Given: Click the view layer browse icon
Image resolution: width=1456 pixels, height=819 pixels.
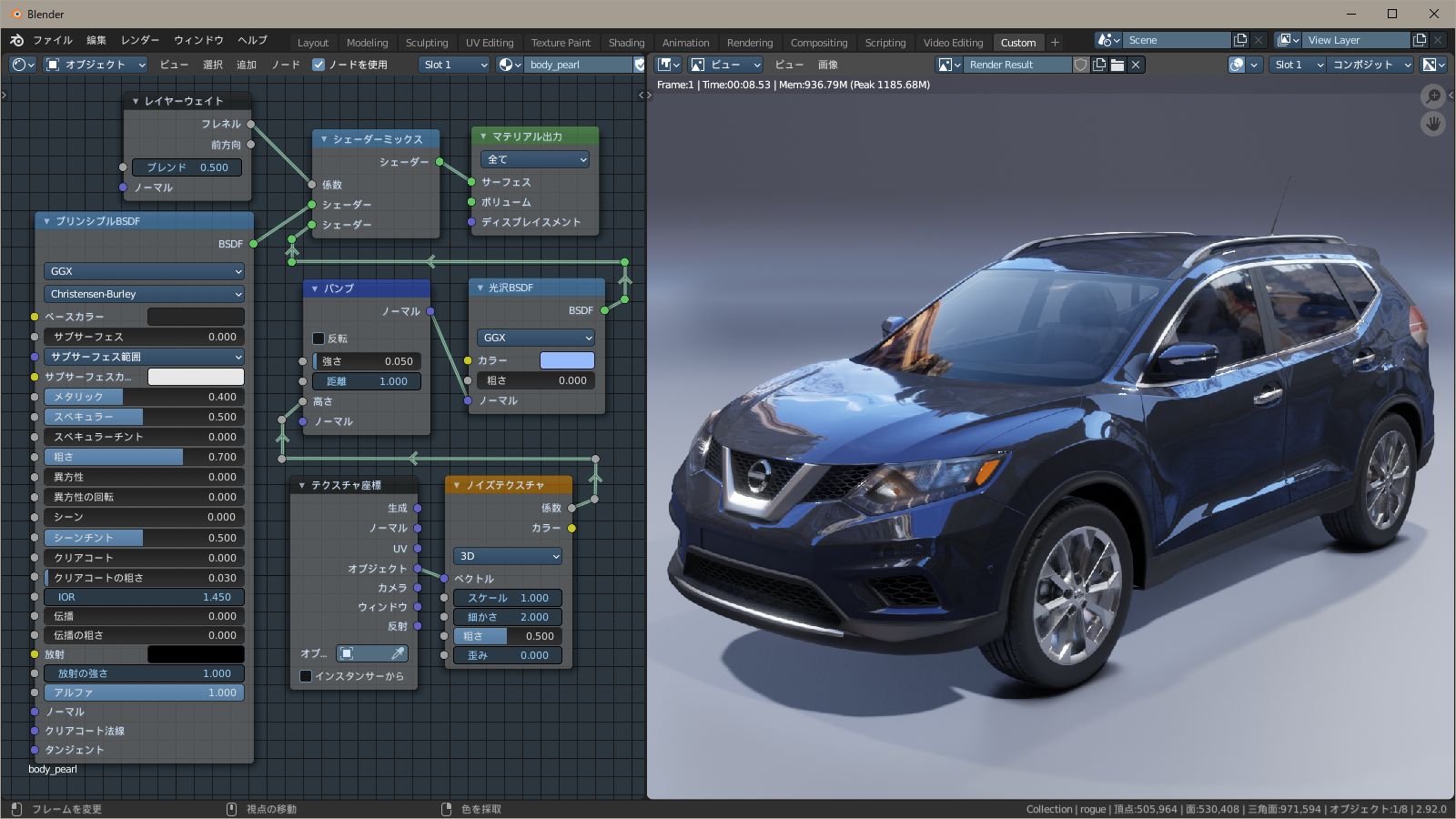Looking at the screenshot, I should click(x=1289, y=40).
